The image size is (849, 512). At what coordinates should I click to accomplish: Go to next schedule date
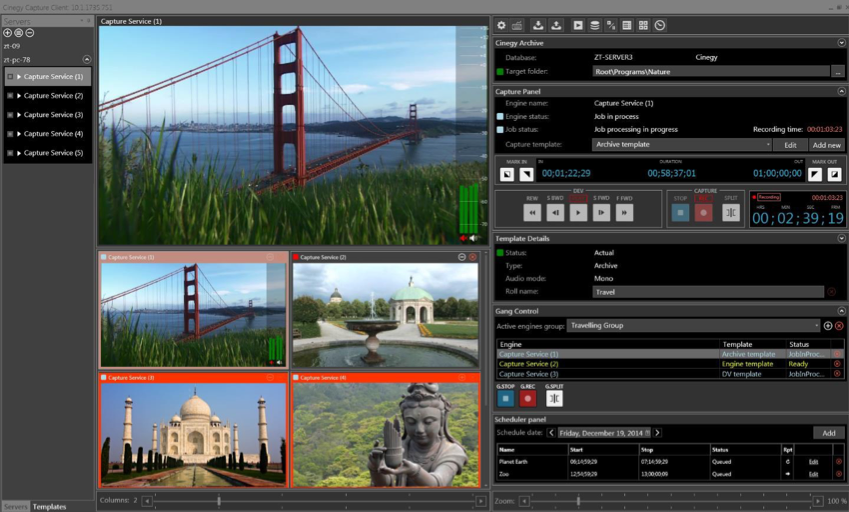657,433
